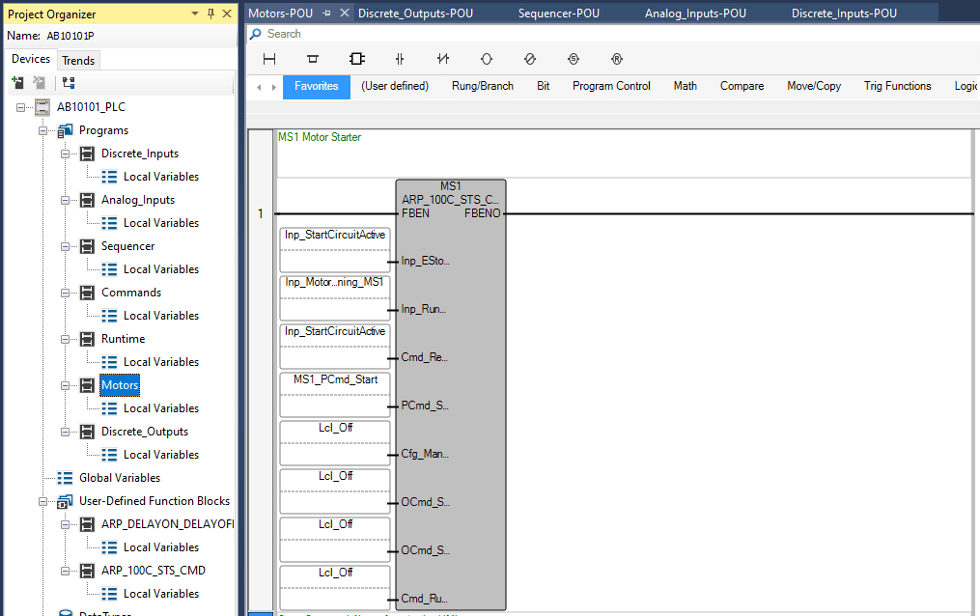The height and width of the screenshot is (616, 980).
Task: Insert an instruction block from the toolbox
Action: tap(356, 59)
